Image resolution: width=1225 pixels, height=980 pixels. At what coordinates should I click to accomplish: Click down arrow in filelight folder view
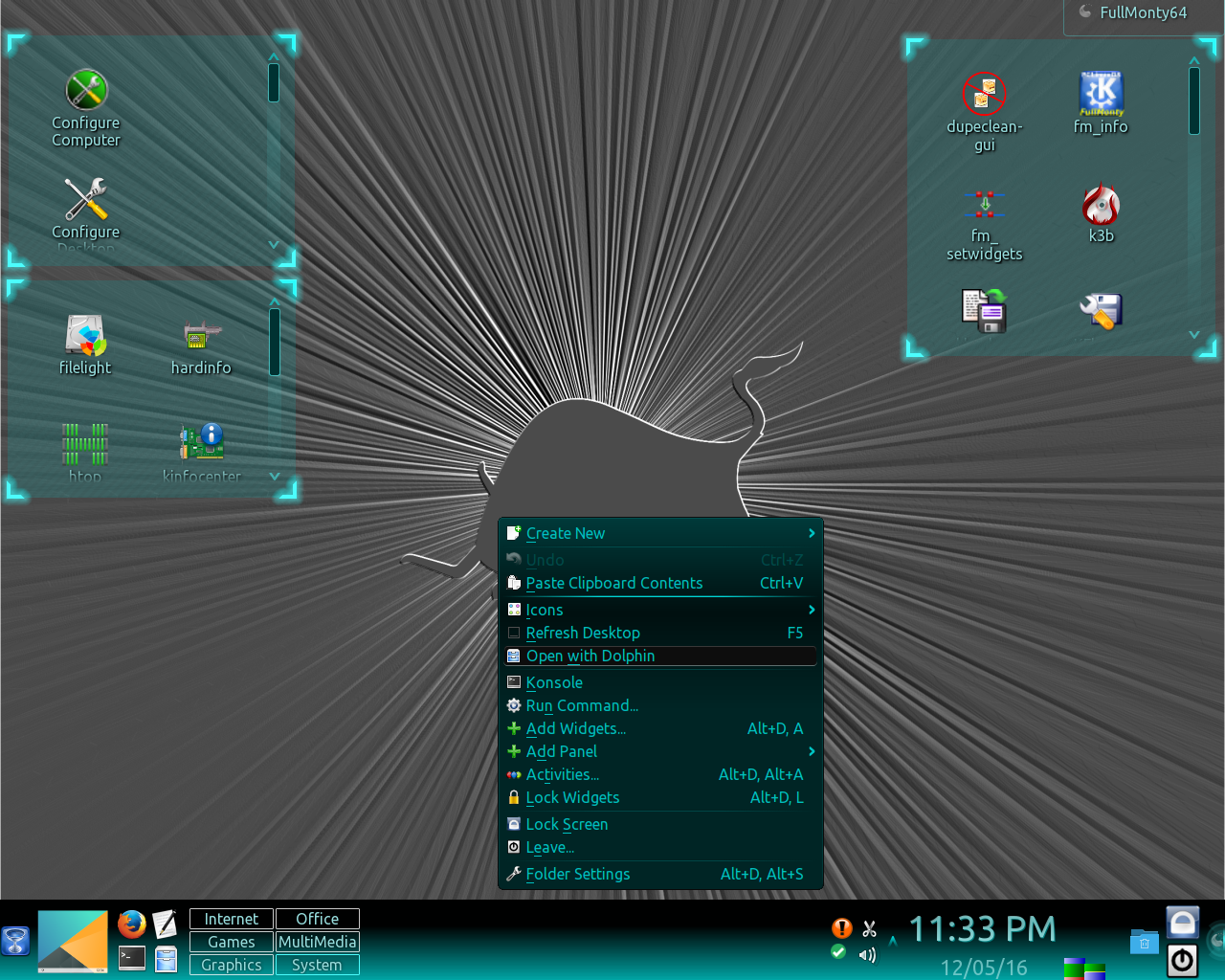coord(275,477)
